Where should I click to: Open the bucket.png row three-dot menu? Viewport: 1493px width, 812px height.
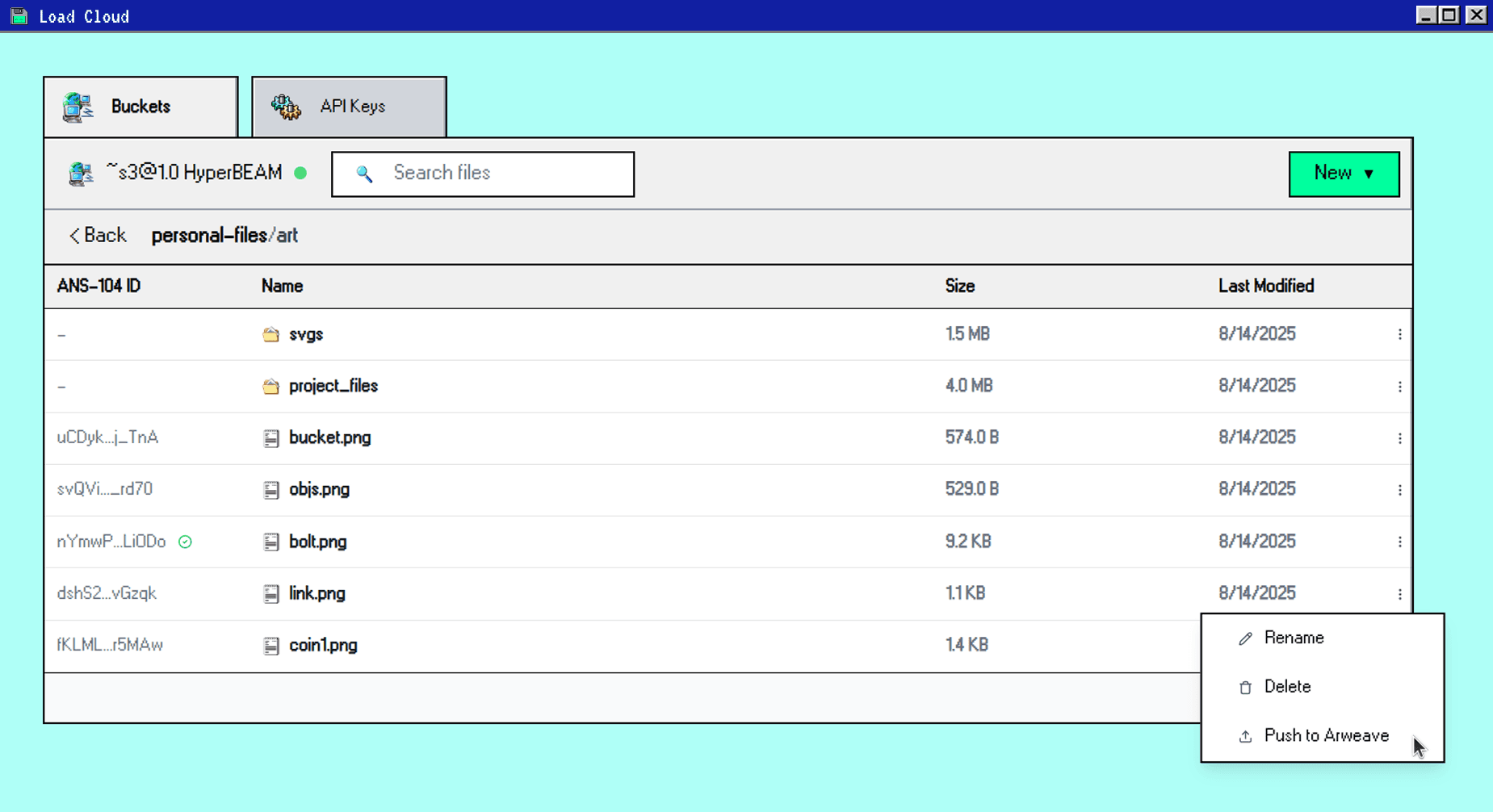click(1399, 438)
